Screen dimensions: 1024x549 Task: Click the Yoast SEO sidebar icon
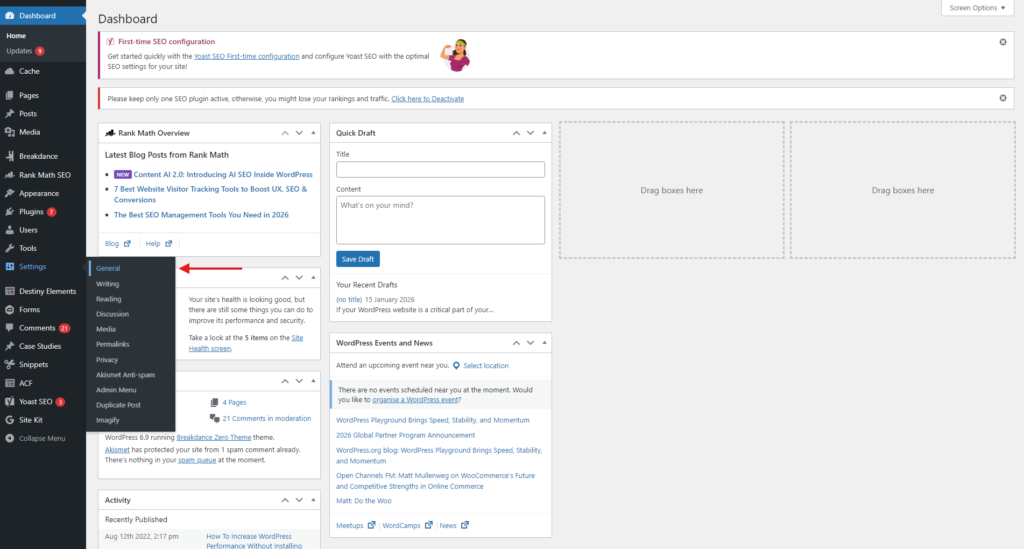pos(9,402)
